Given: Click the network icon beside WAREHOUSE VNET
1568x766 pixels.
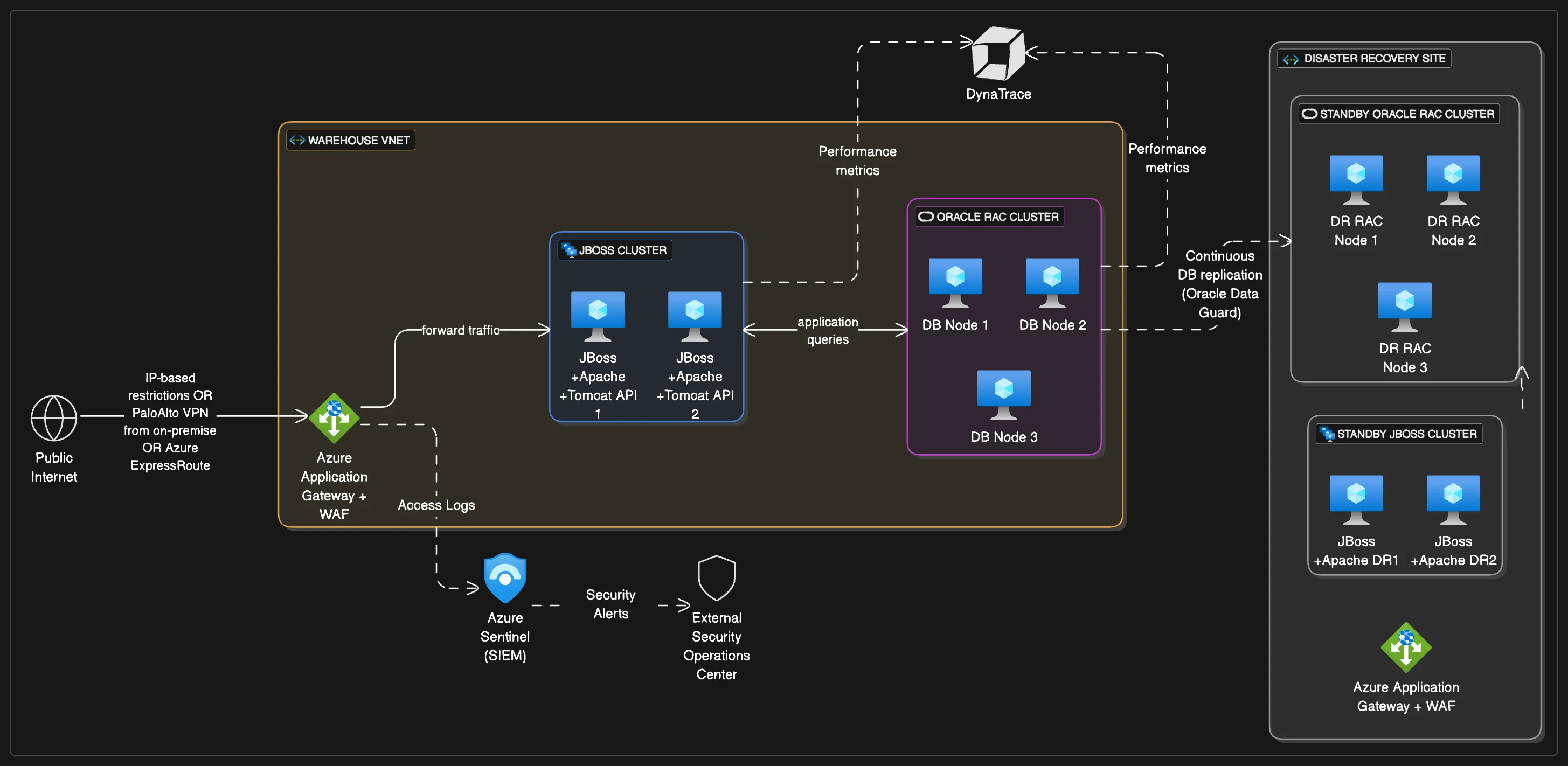Looking at the screenshot, I should [x=297, y=140].
